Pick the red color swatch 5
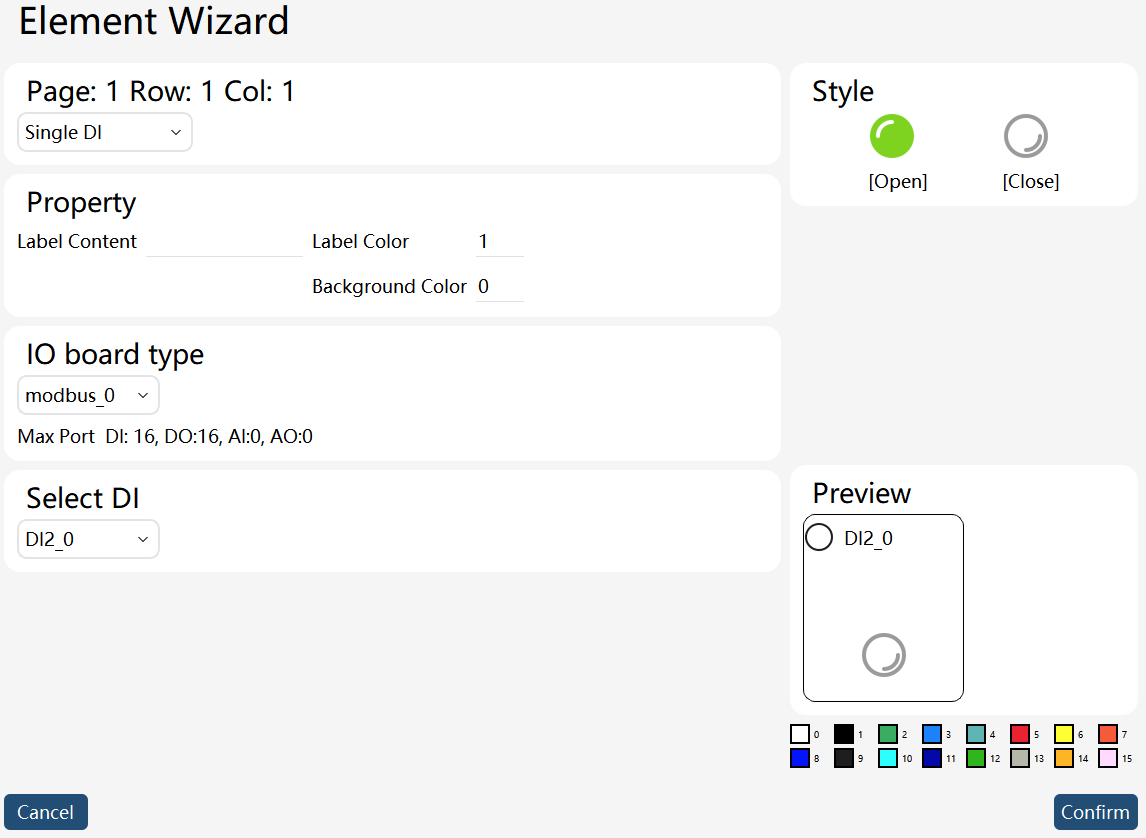The image size is (1146, 838). [1020, 734]
